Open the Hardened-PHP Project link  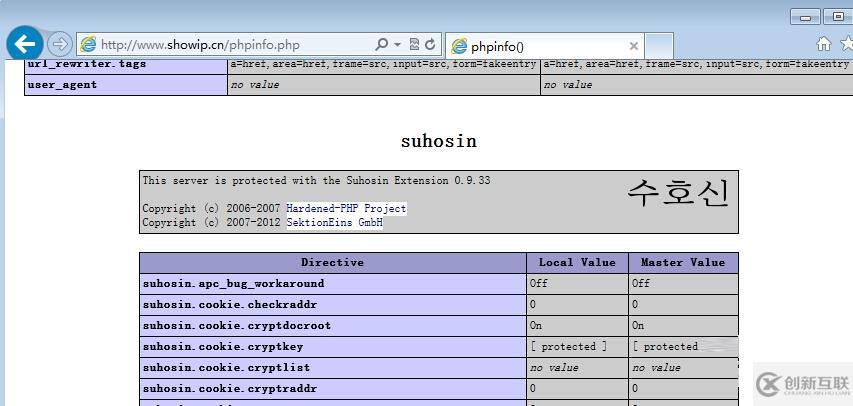(x=346, y=208)
